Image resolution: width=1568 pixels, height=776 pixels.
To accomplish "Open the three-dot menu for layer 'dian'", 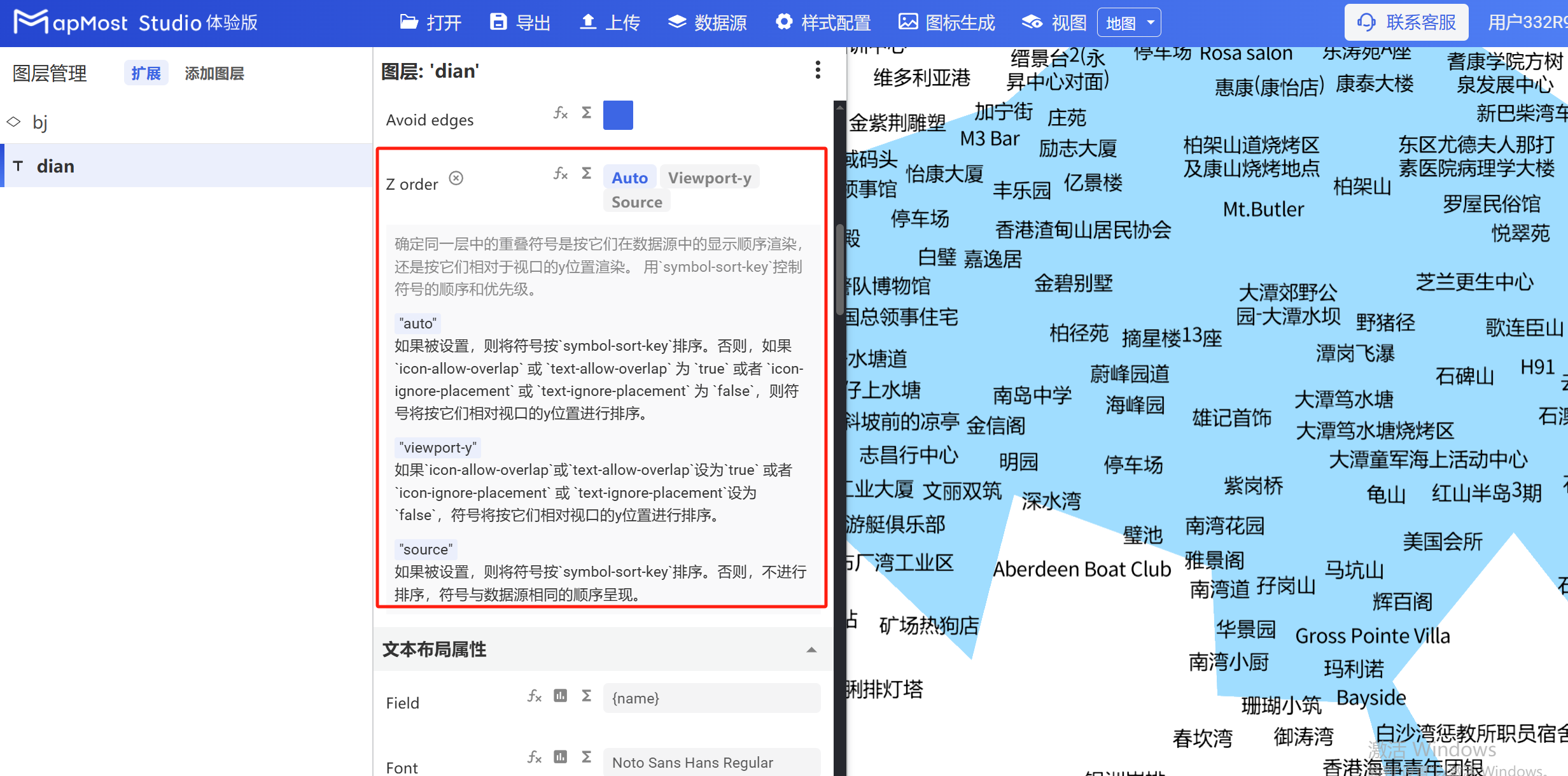I will point(818,70).
